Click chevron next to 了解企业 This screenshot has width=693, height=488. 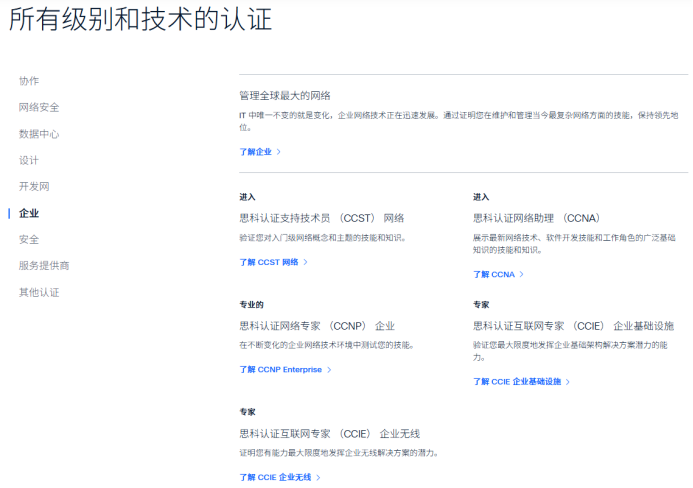point(278,152)
